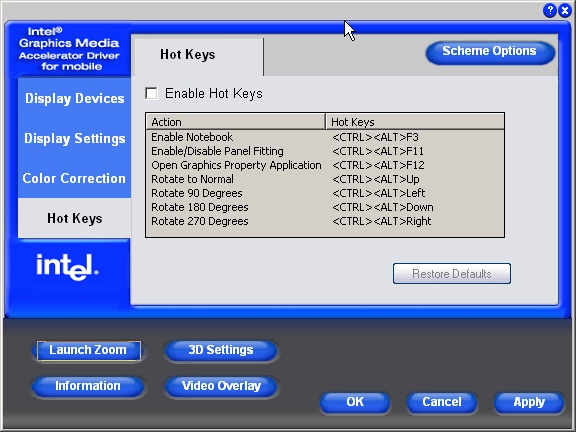Click the <CTRL><ALT>Left hot key cell
The height and width of the screenshot is (432, 576).
[379, 193]
